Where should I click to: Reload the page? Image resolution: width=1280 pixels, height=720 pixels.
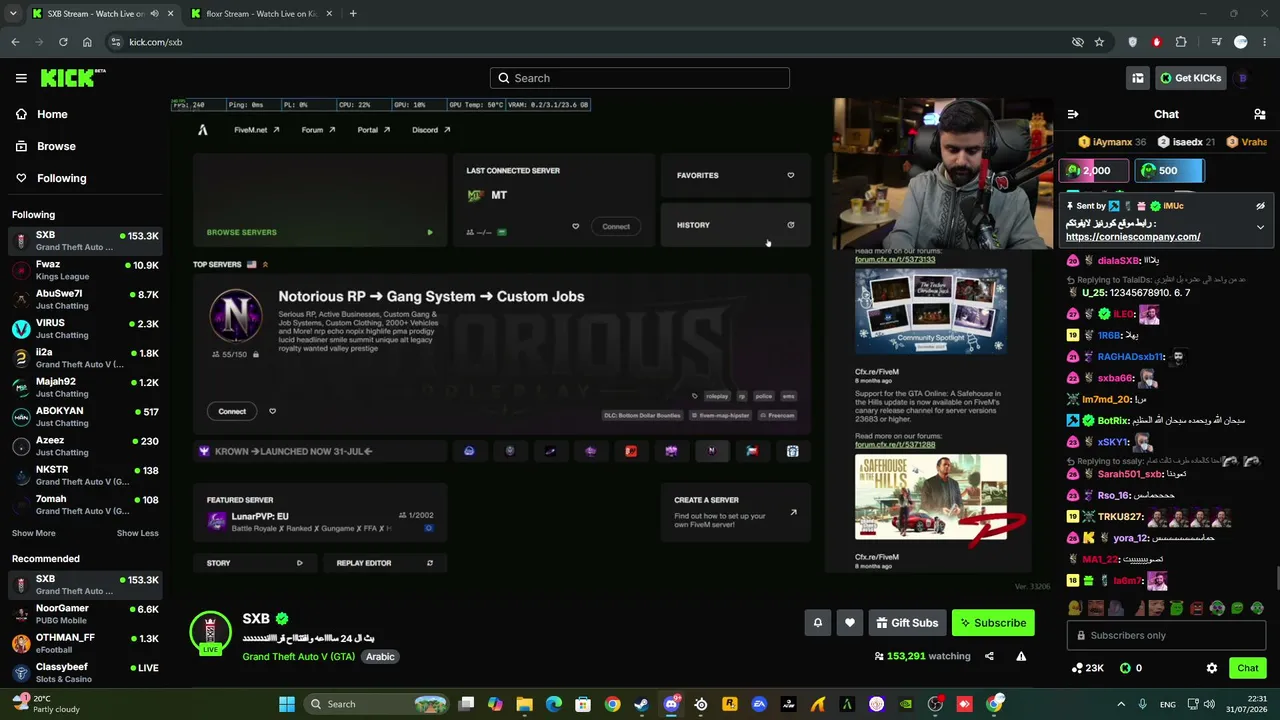pos(63,42)
